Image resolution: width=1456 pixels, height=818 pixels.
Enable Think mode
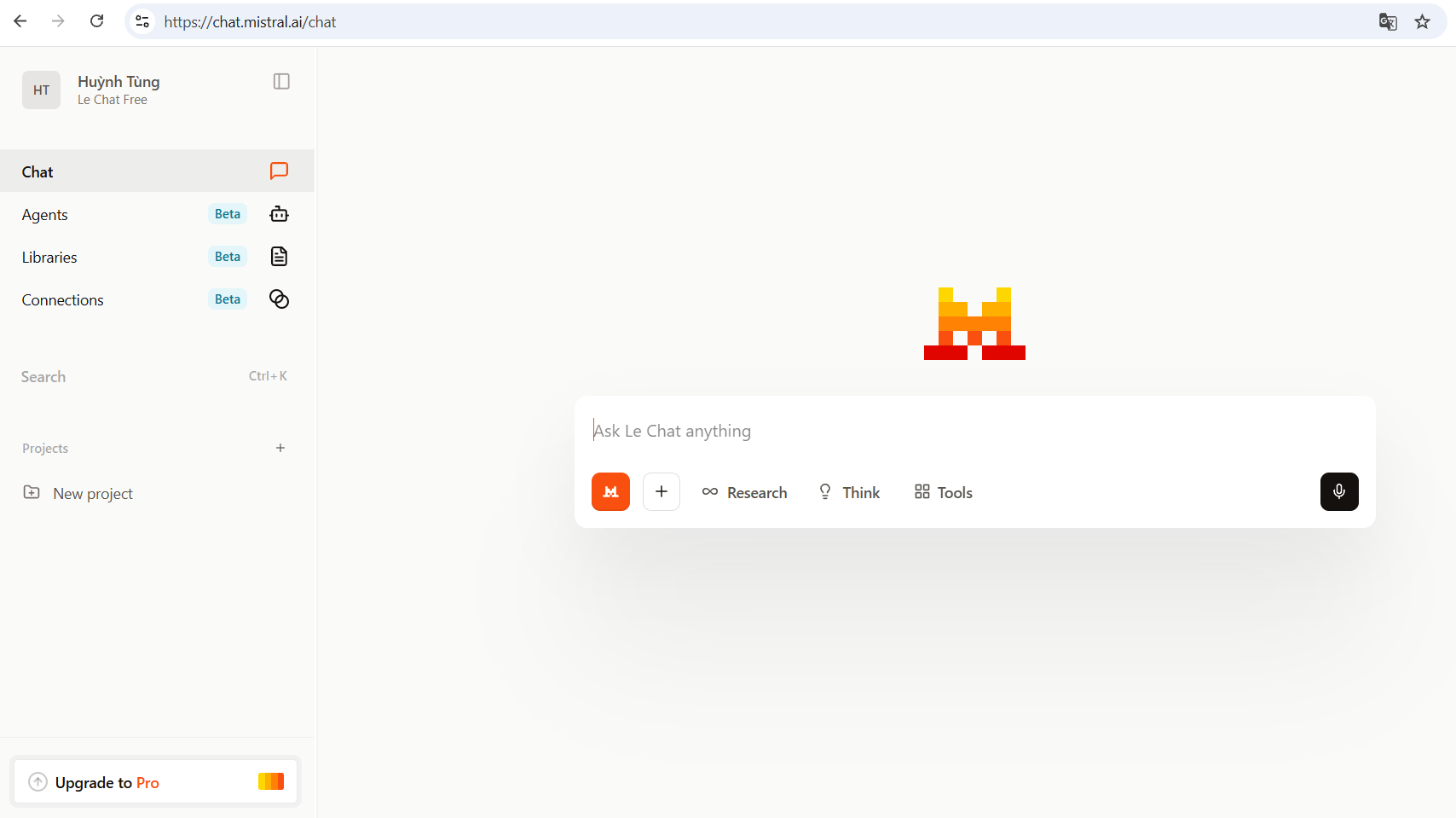coord(849,492)
